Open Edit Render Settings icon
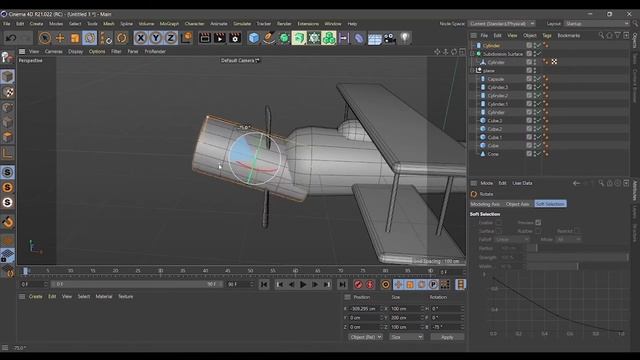This screenshot has width=640, height=360. click(235, 38)
